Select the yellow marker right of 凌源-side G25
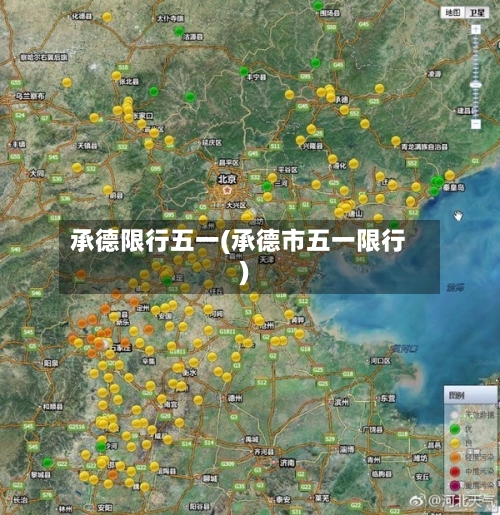Viewport: 500px width, 515px height. click(379, 88)
